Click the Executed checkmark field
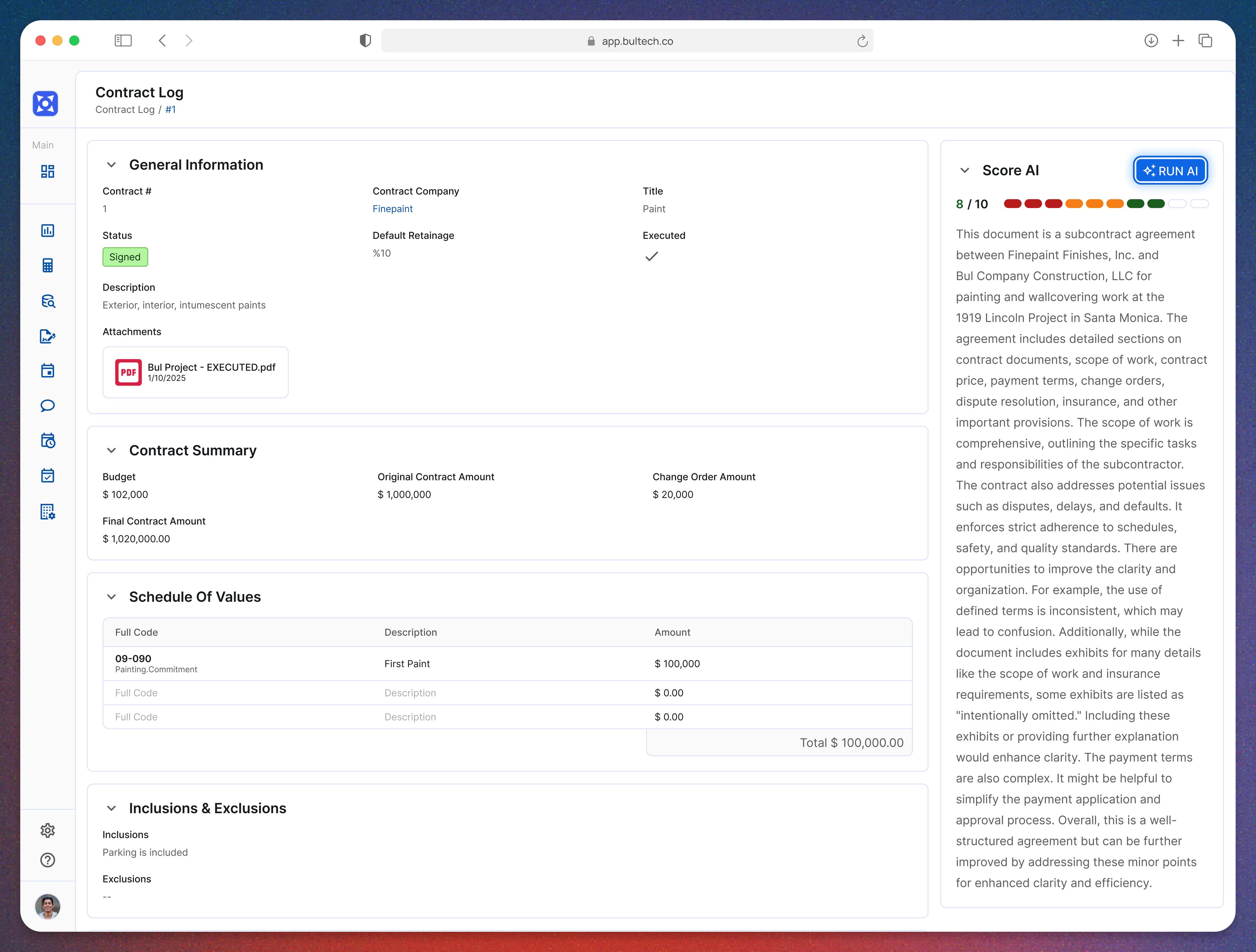The height and width of the screenshot is (952, 1256). click(651, 256)
